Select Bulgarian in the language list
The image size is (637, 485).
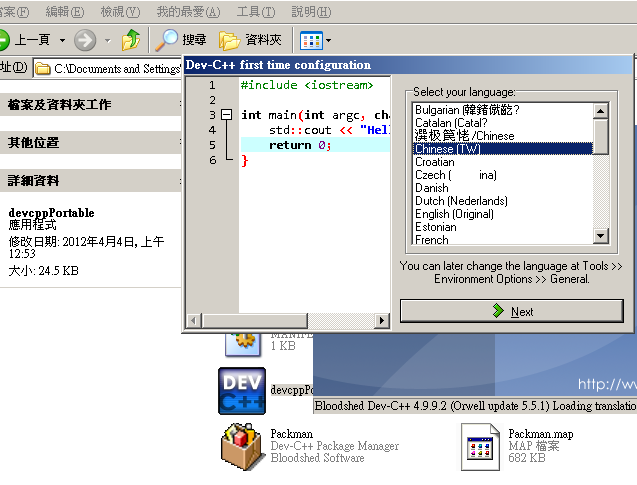tap(503, 110)
